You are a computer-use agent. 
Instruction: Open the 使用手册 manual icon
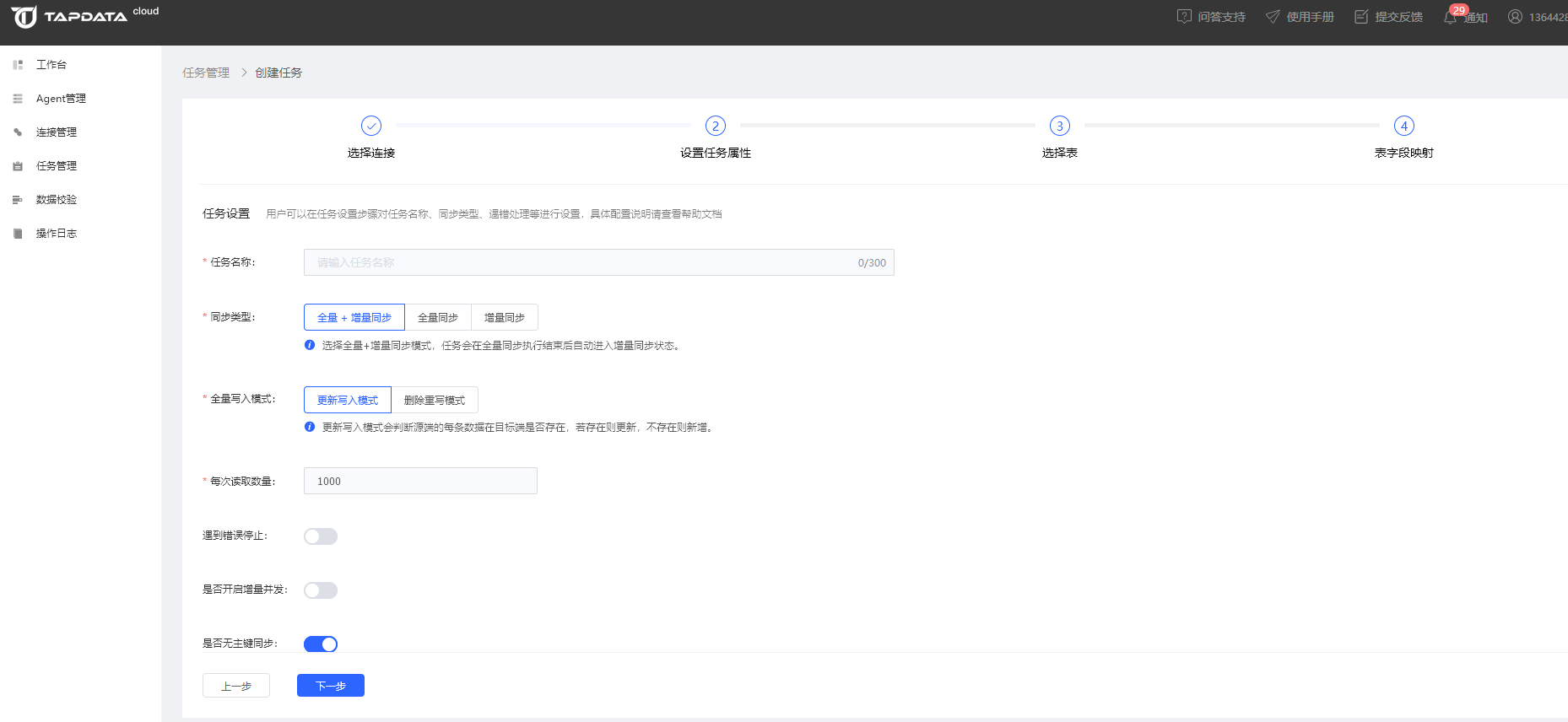pos(1273,17)
